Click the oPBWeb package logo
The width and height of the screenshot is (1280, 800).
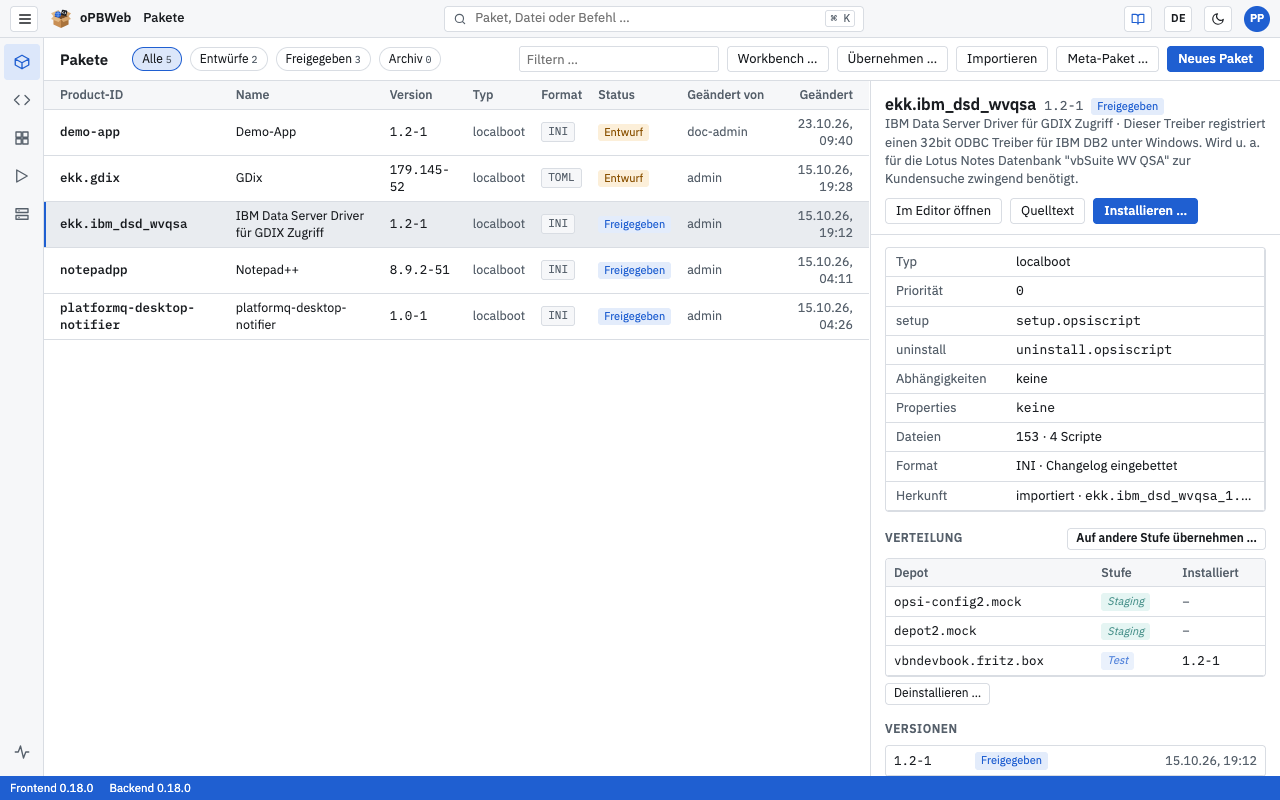(x=62, y=18)
